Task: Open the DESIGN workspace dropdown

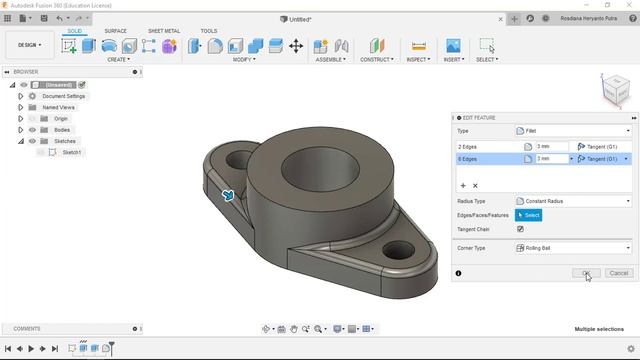Action: pyautogui.click(x=30, y=45)
